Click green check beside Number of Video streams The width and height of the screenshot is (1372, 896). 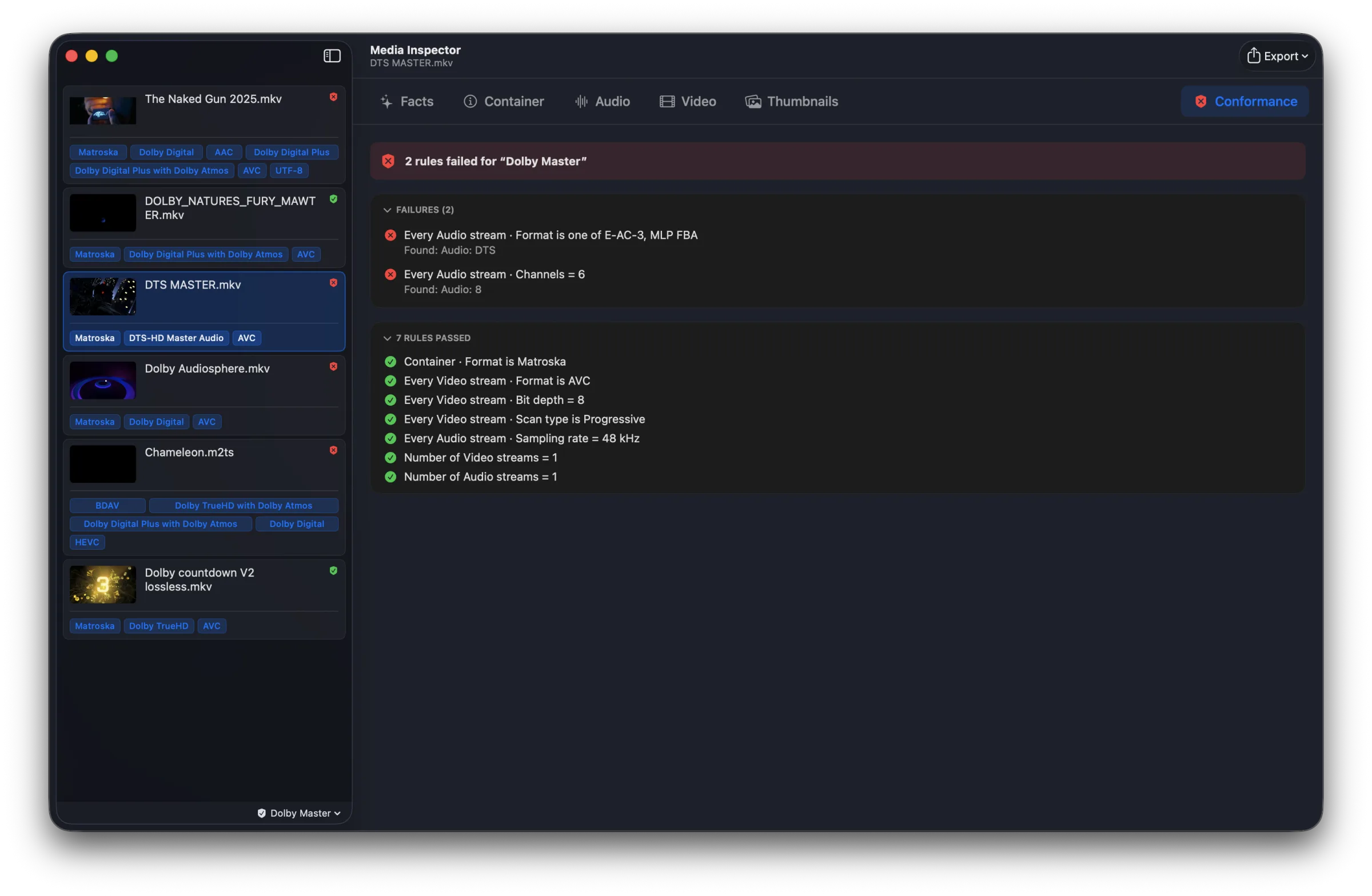[x=390, y=458]
